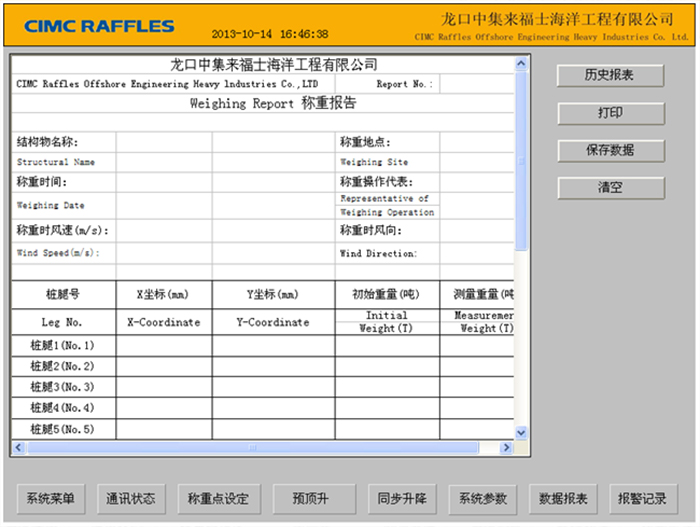Click the Y坐标(mm) column header

click(x=274, y=294)
